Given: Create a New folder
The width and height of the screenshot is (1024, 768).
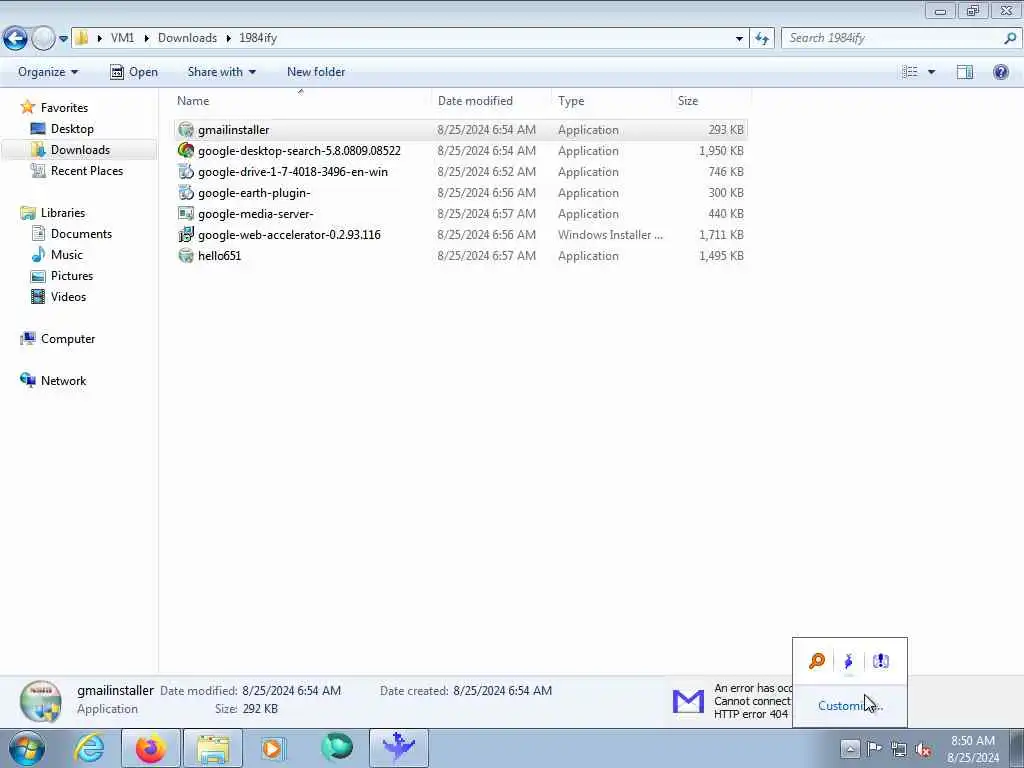Looking at the screenshot, I should 316,72.
